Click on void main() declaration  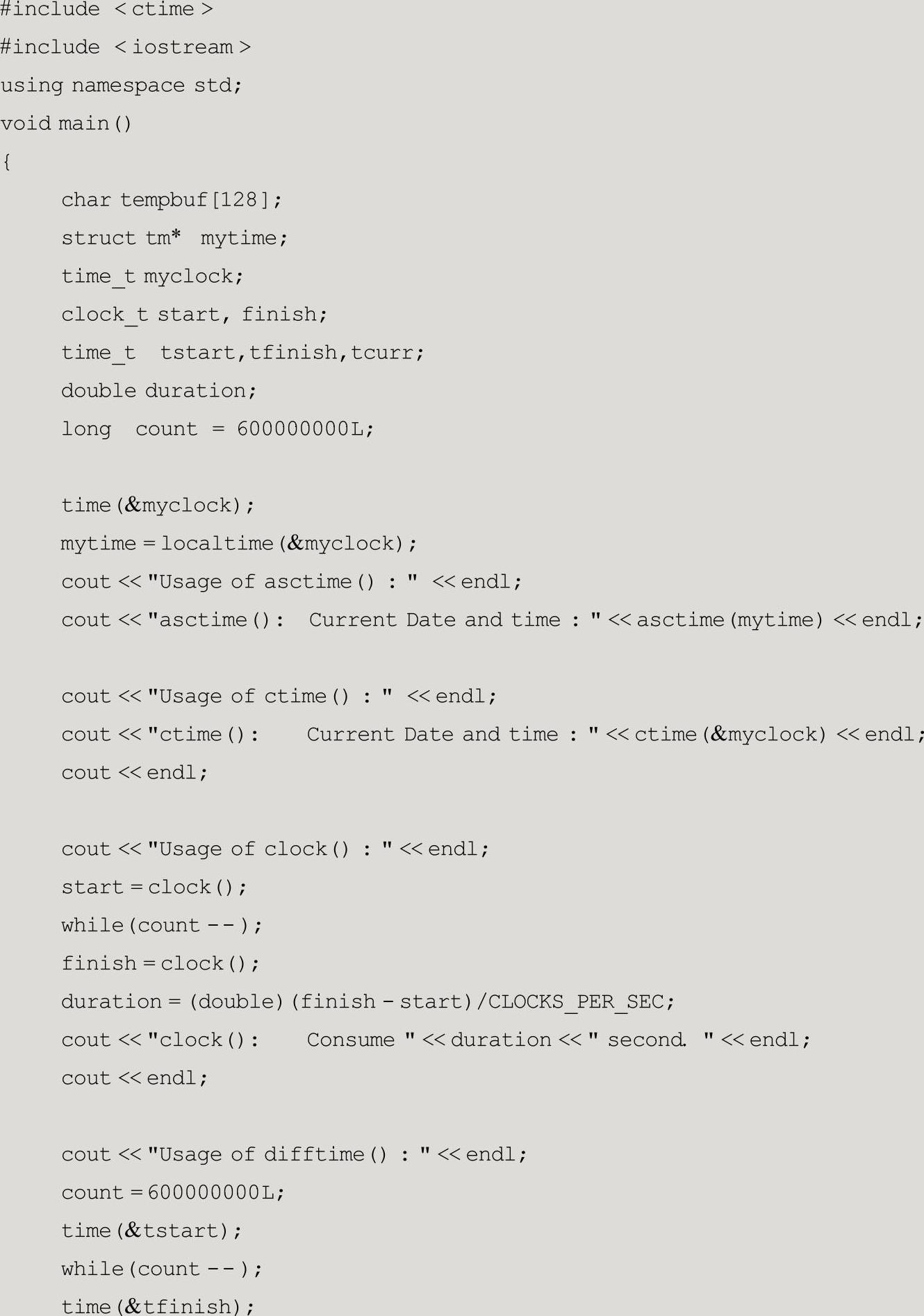66,124
